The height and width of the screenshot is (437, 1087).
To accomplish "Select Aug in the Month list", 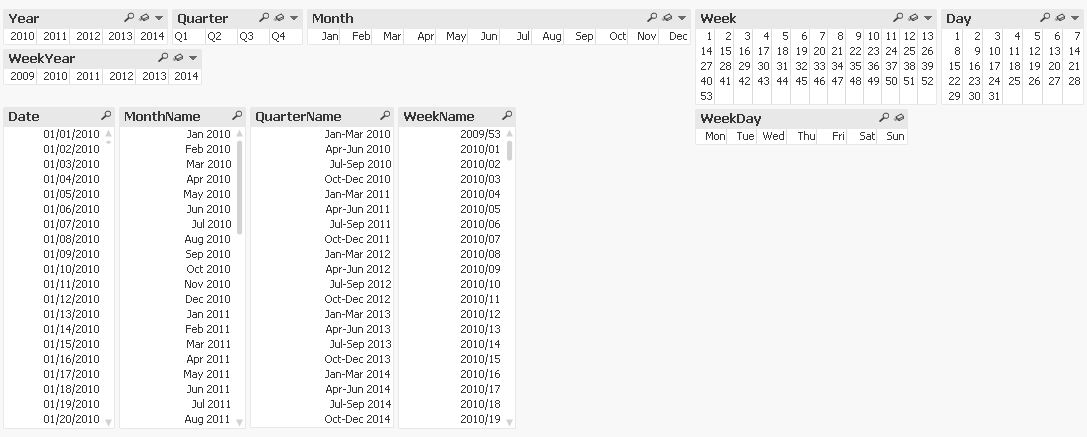I will point(552,36).
